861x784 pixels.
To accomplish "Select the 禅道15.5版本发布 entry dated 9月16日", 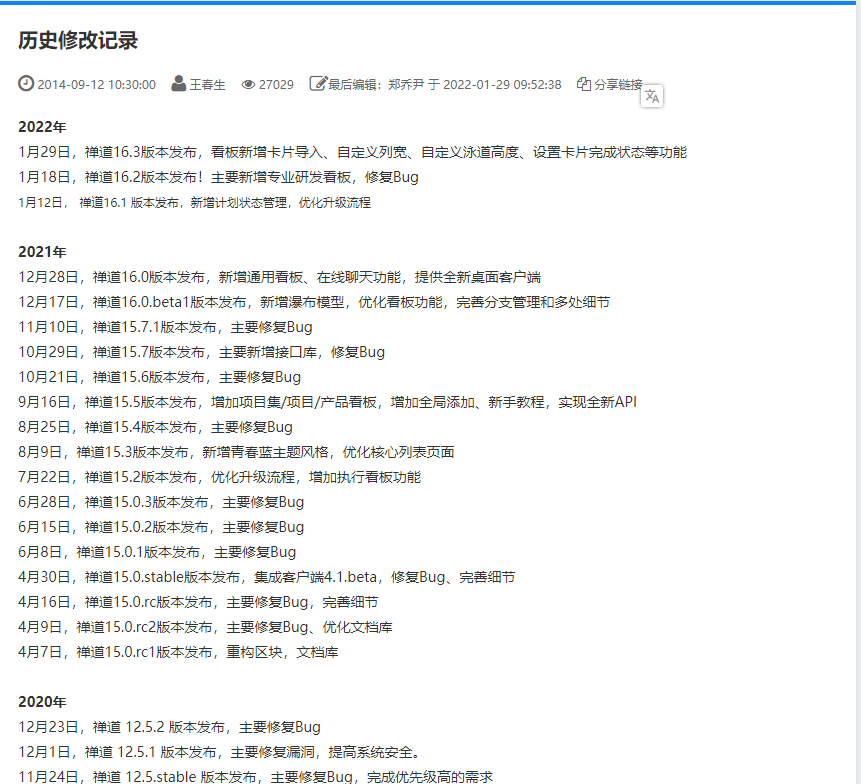I will tap(328, 402).
